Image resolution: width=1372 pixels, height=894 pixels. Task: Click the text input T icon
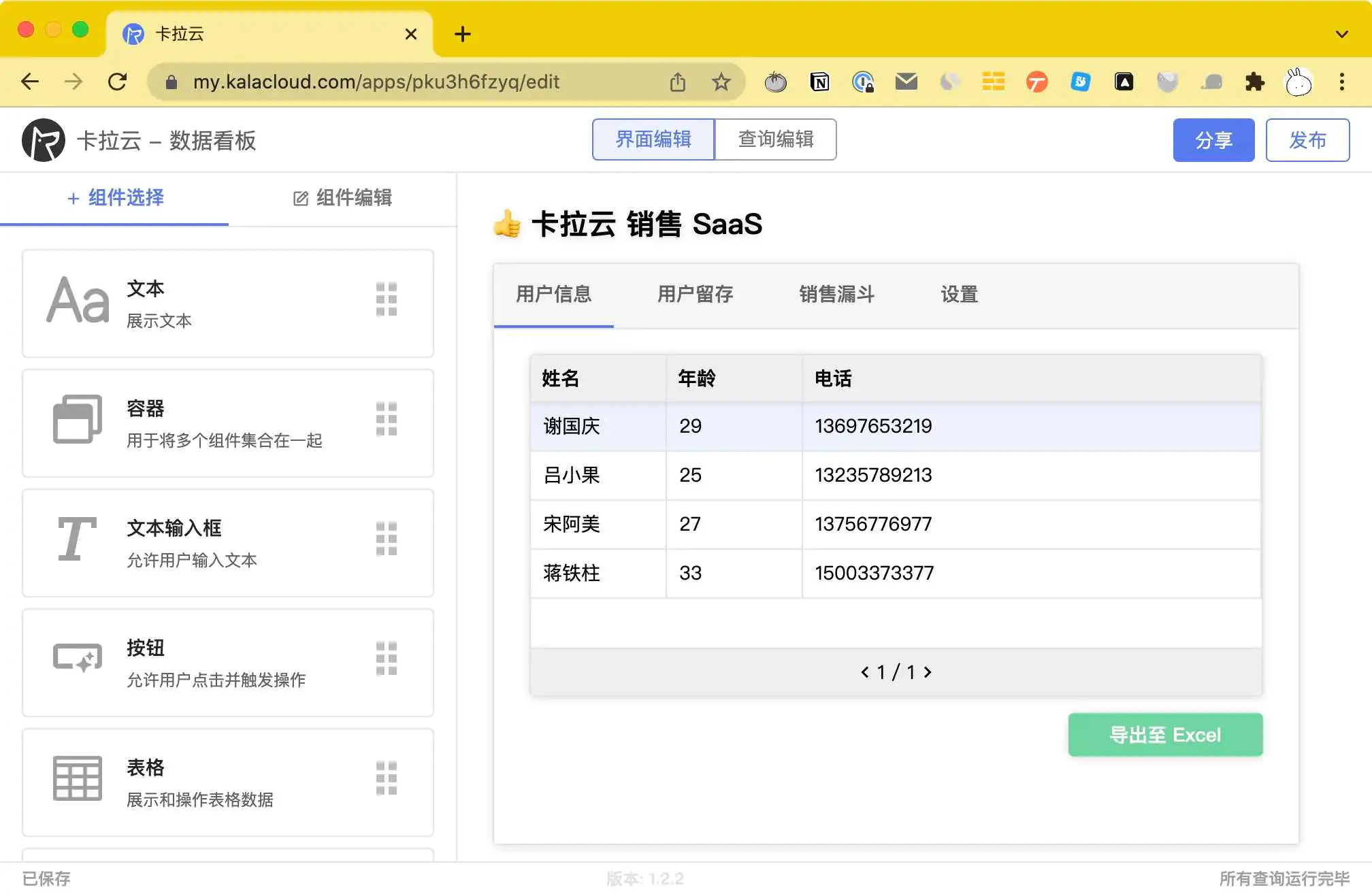[76, 539]
